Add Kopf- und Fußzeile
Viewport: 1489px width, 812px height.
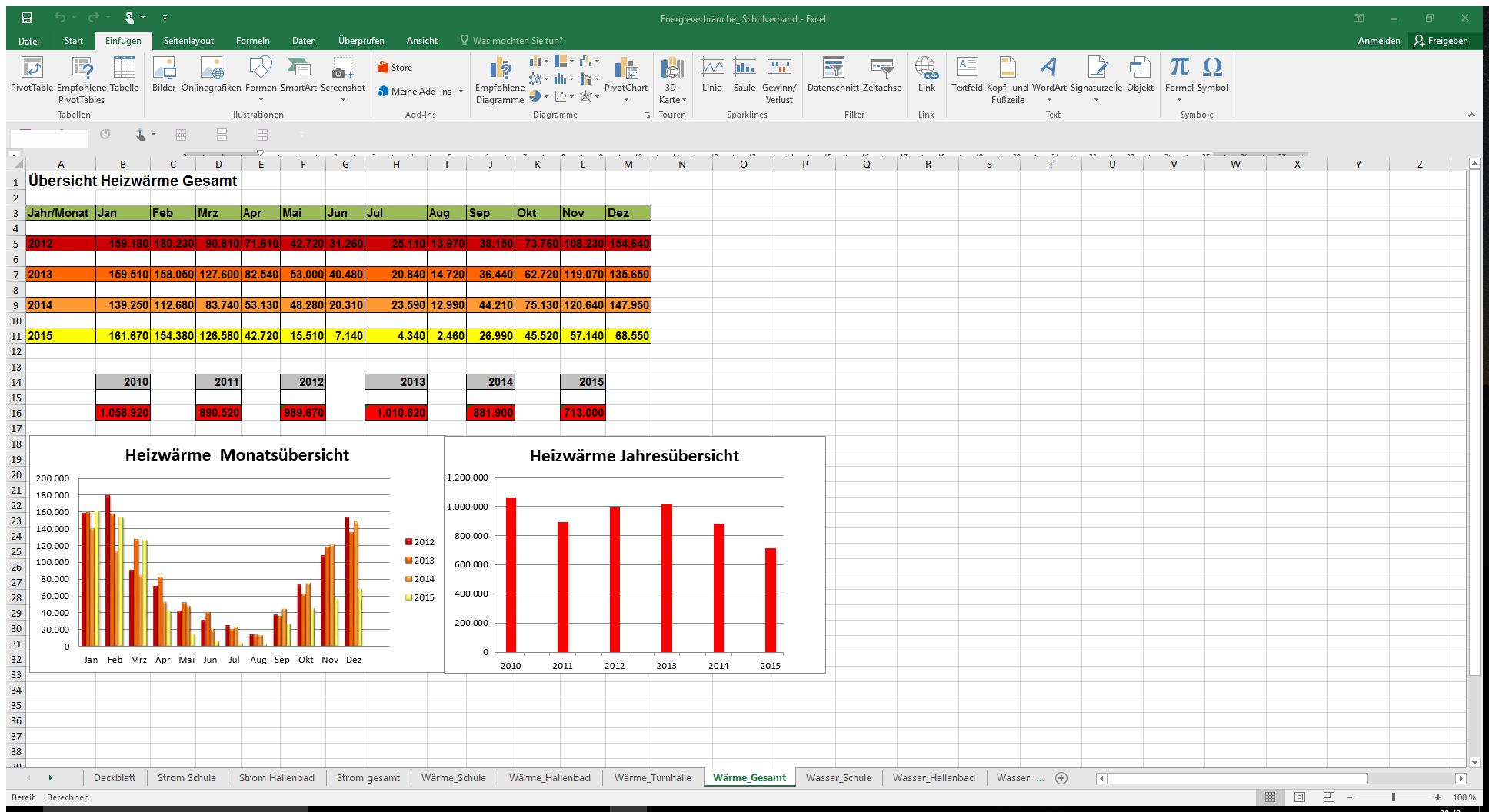pos(1008,81)
